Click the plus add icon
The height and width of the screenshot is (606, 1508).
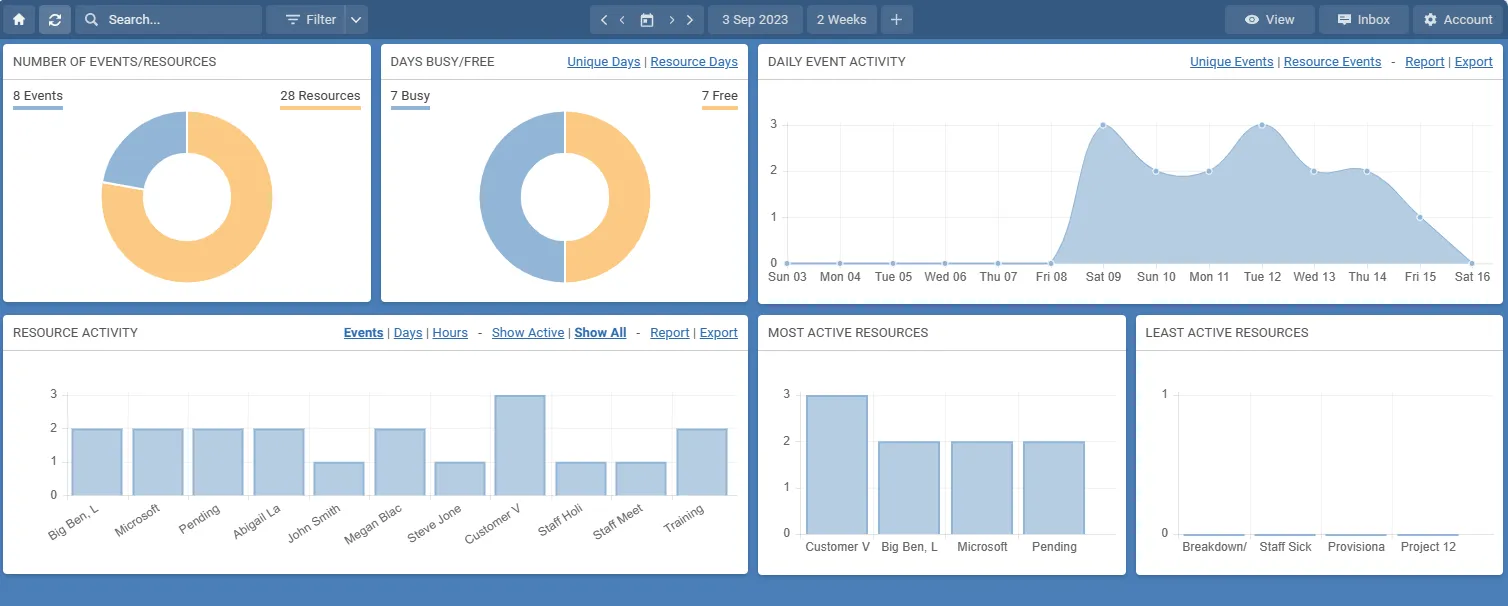pos(897,20)
